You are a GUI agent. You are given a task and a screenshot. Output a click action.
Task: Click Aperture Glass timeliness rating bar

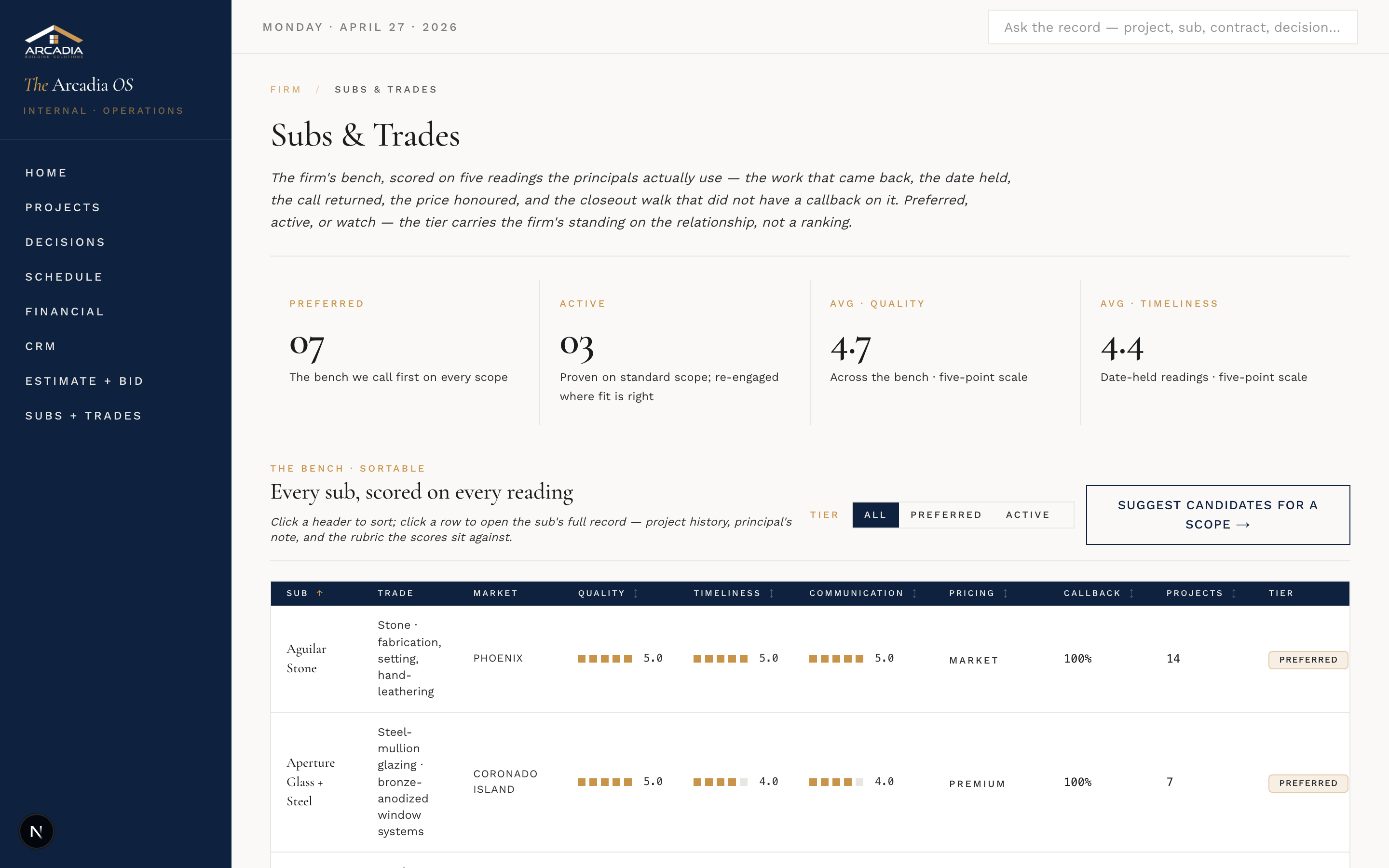tap(721, 782)
